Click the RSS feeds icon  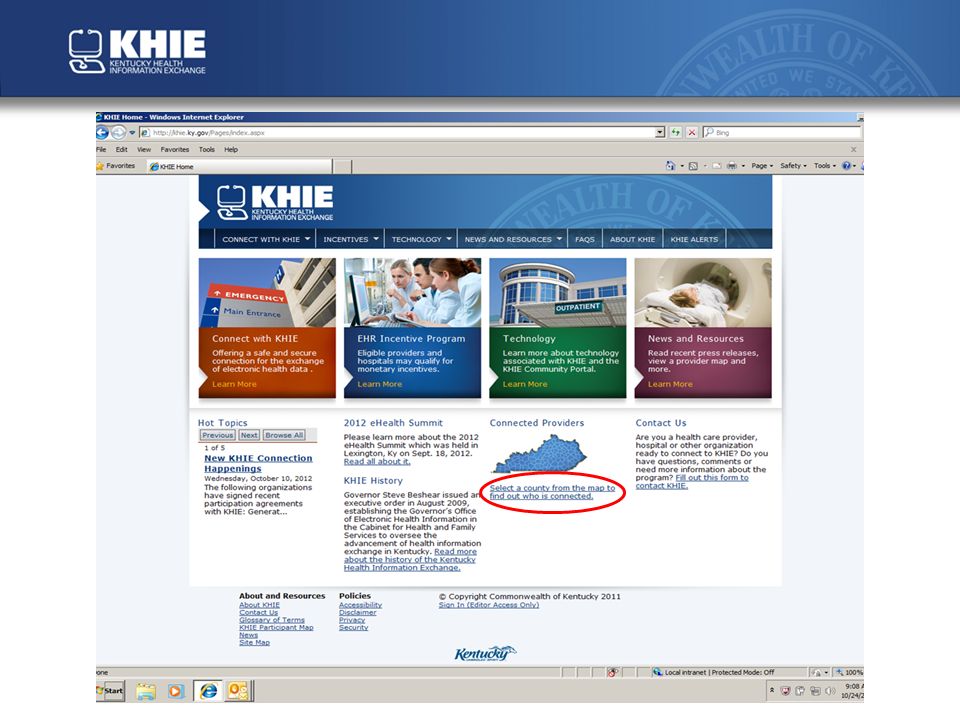click(693, 166)
